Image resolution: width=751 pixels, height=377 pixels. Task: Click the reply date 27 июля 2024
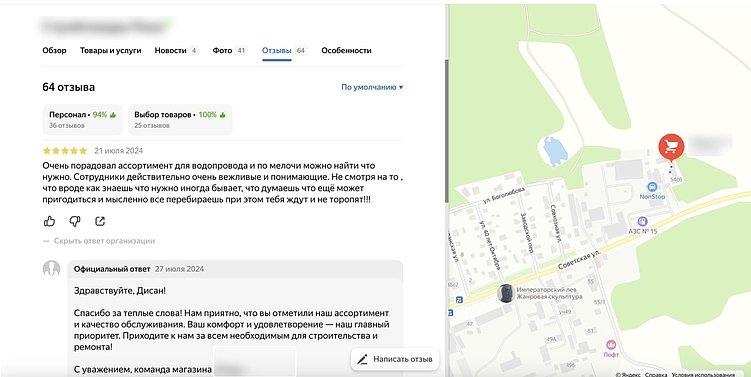(179, 269)
